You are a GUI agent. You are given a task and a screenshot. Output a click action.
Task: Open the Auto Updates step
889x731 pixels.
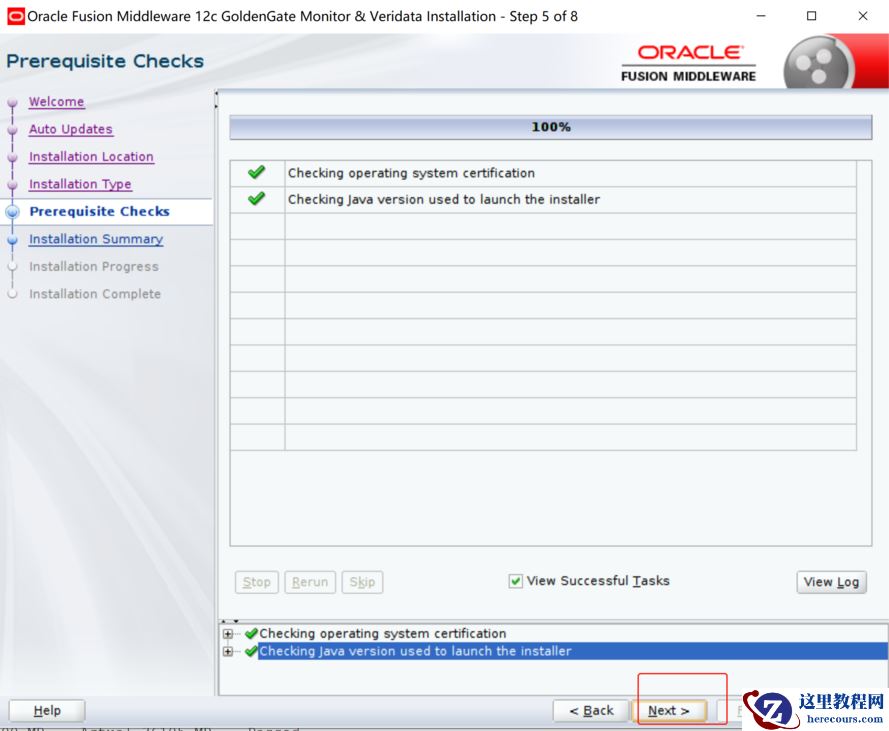(x=71, y=129)
